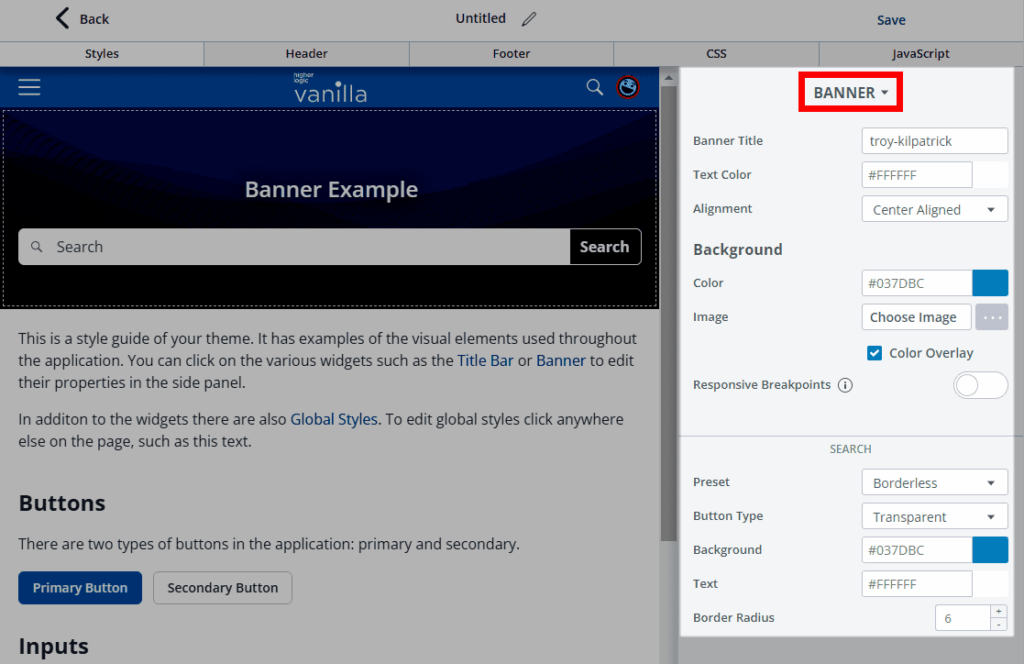Click the user avatar icon

click(x=628, y=88)
